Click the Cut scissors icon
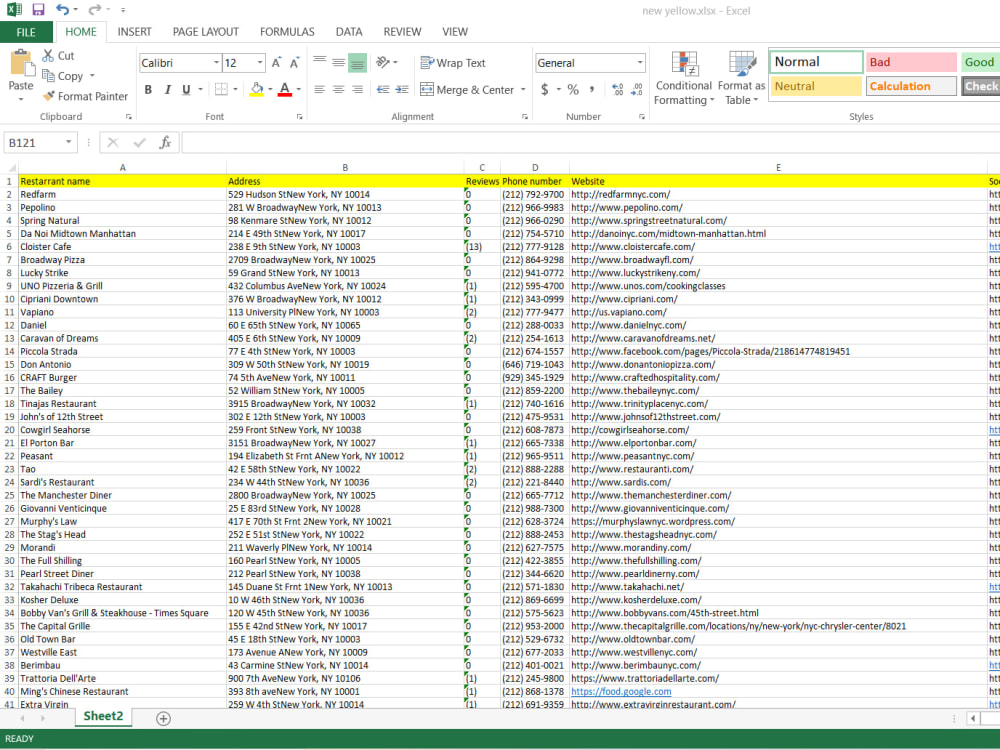The width and height of the screenshot is (1000, 750). (48, 55)
